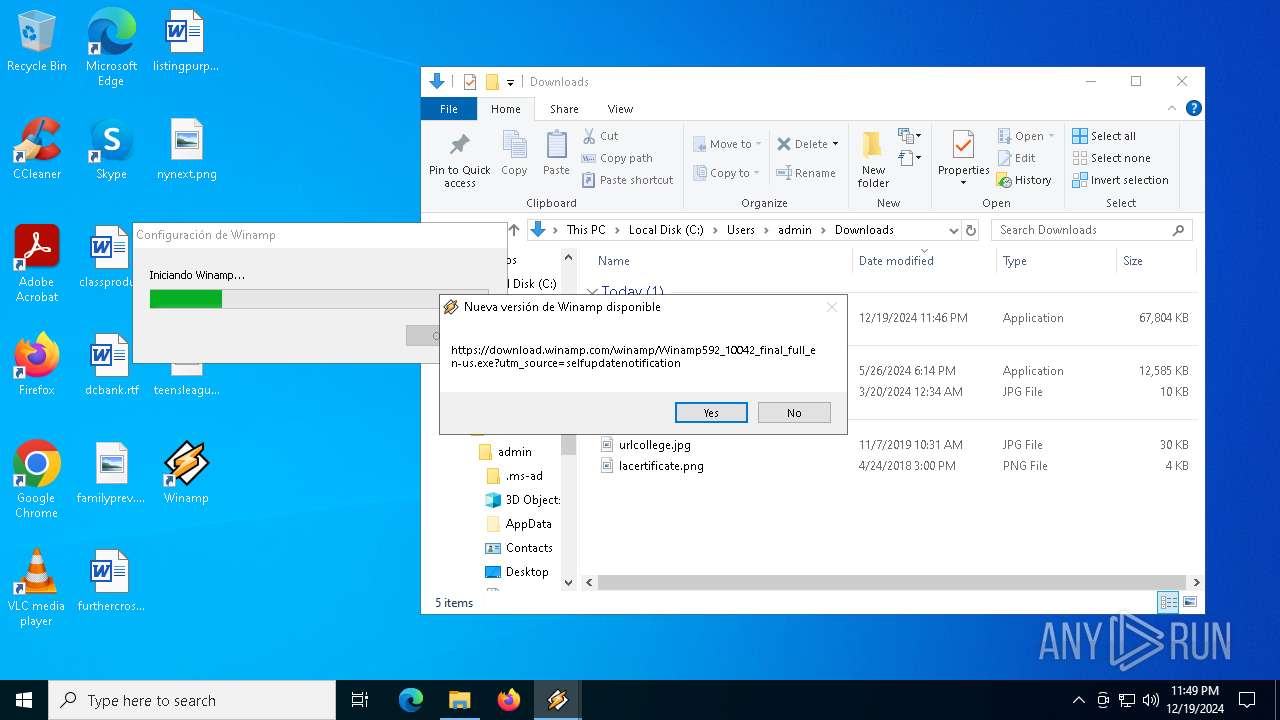Screen dimensions: 1280x720
Task: Open the Delete dropdown in Organize group
Action: coord(808,144)
